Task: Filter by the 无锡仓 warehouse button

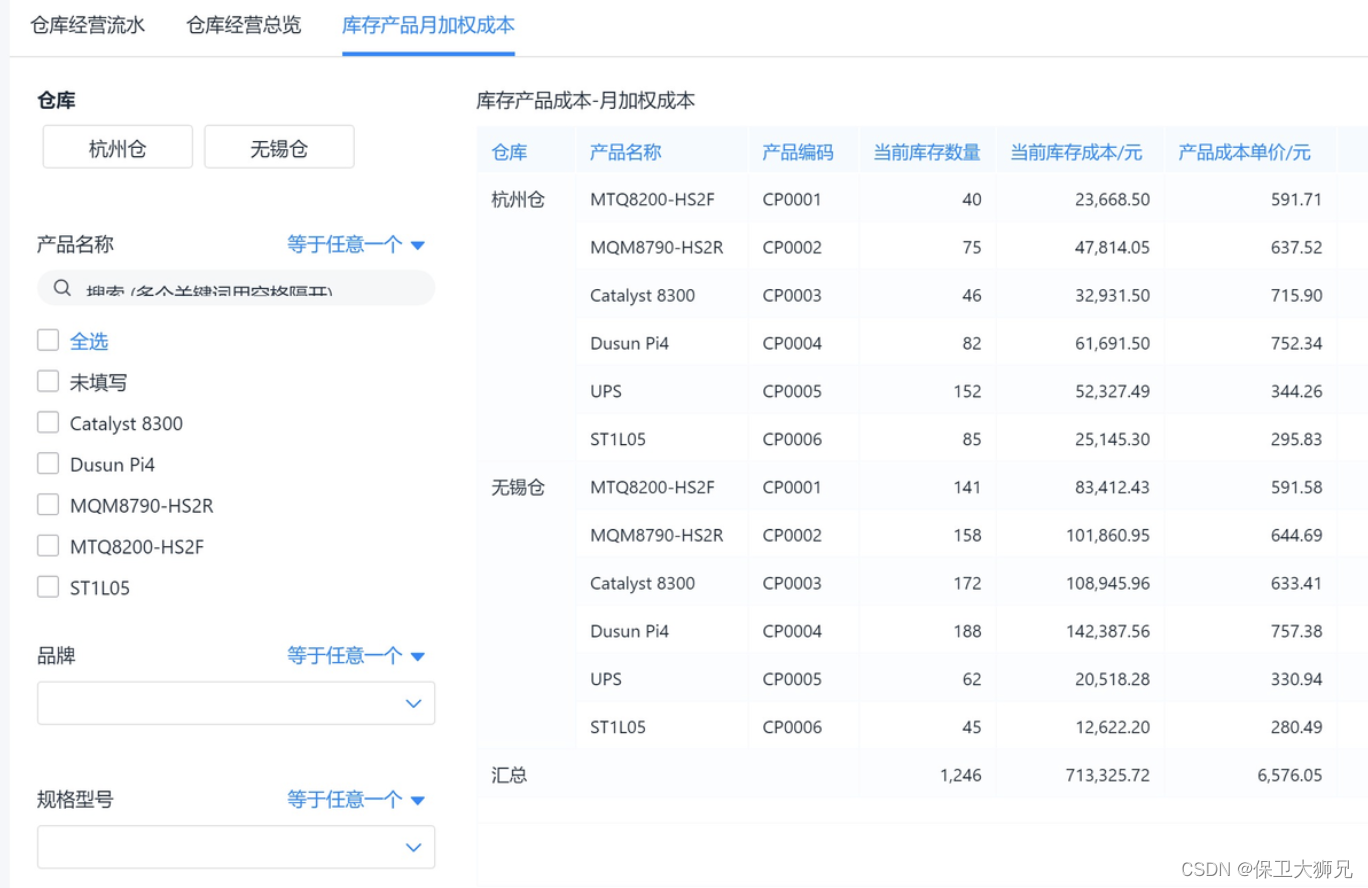Action: [x=279, y=147]
